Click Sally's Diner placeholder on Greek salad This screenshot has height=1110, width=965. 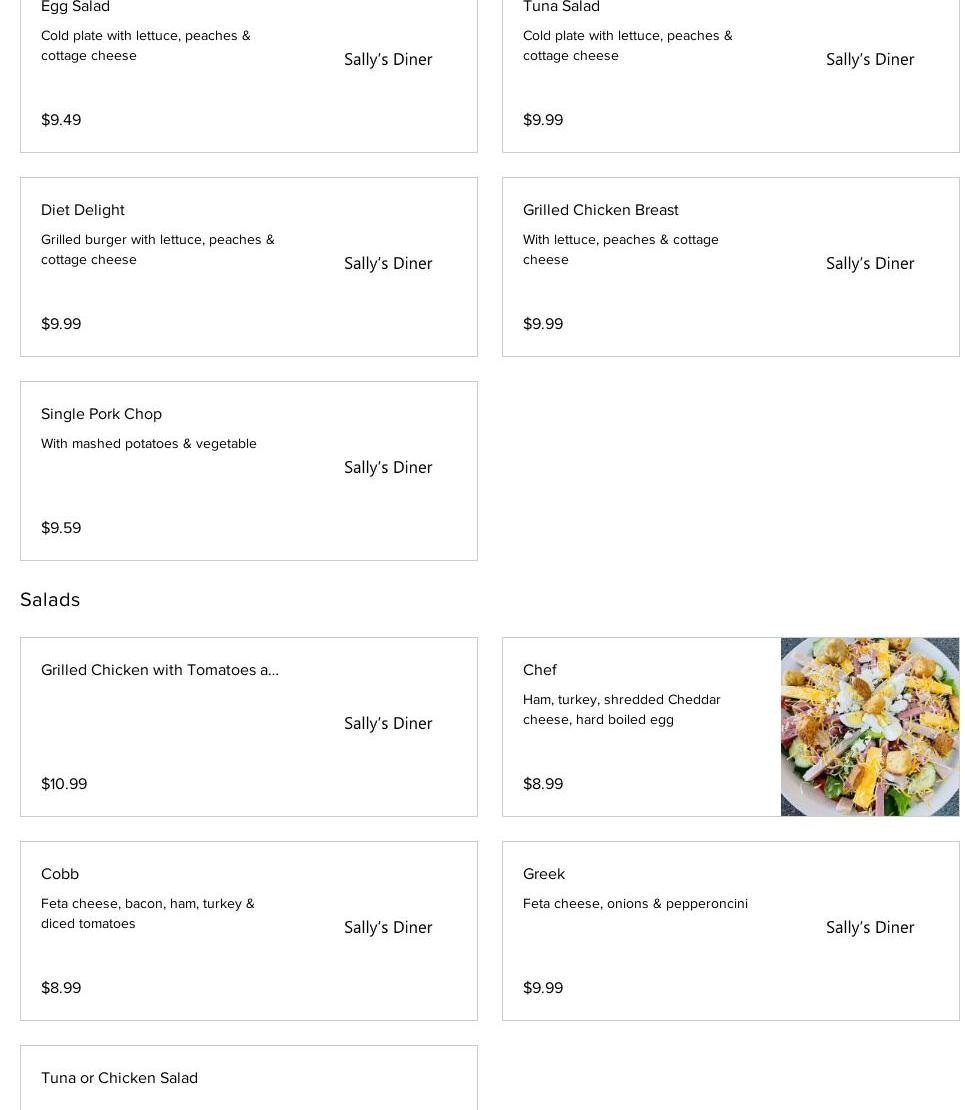pos(870,928)
